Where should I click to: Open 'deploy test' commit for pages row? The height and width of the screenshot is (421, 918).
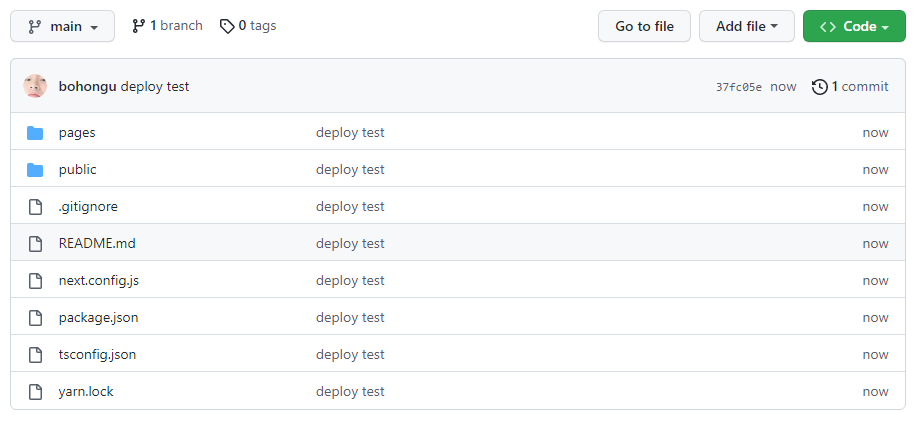(350, 133)
